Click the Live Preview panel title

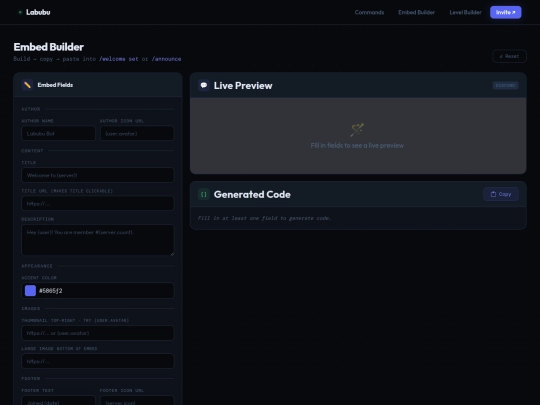[243, 85]
